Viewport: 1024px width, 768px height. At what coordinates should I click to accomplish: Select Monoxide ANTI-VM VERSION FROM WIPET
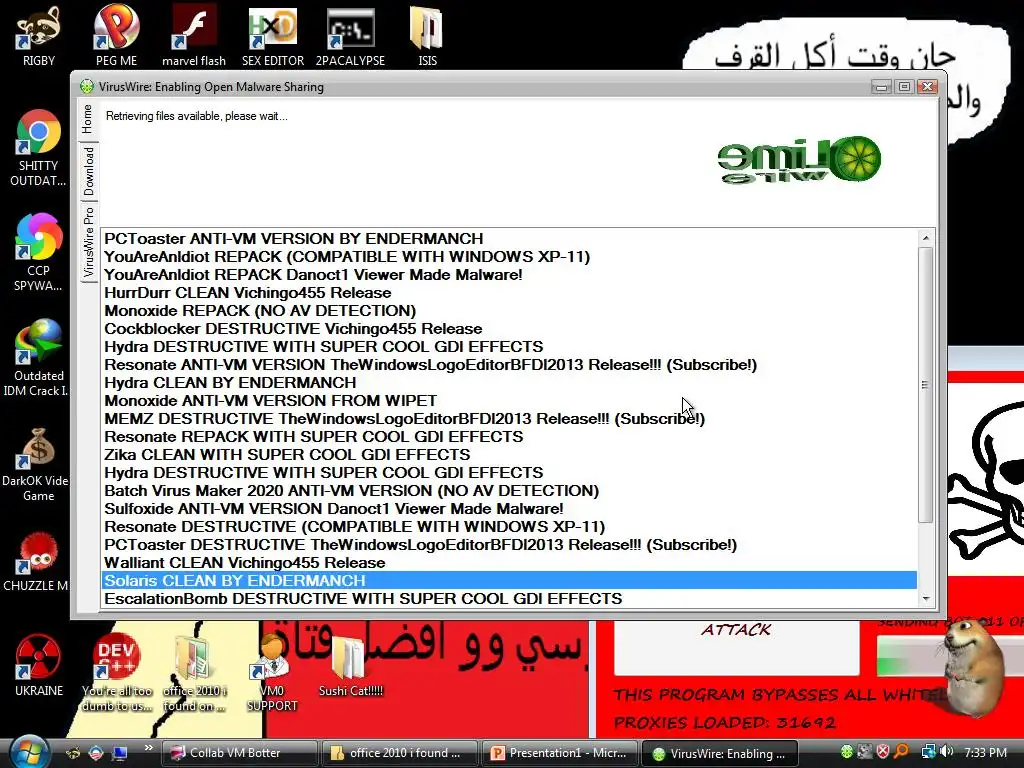(509, 400)
